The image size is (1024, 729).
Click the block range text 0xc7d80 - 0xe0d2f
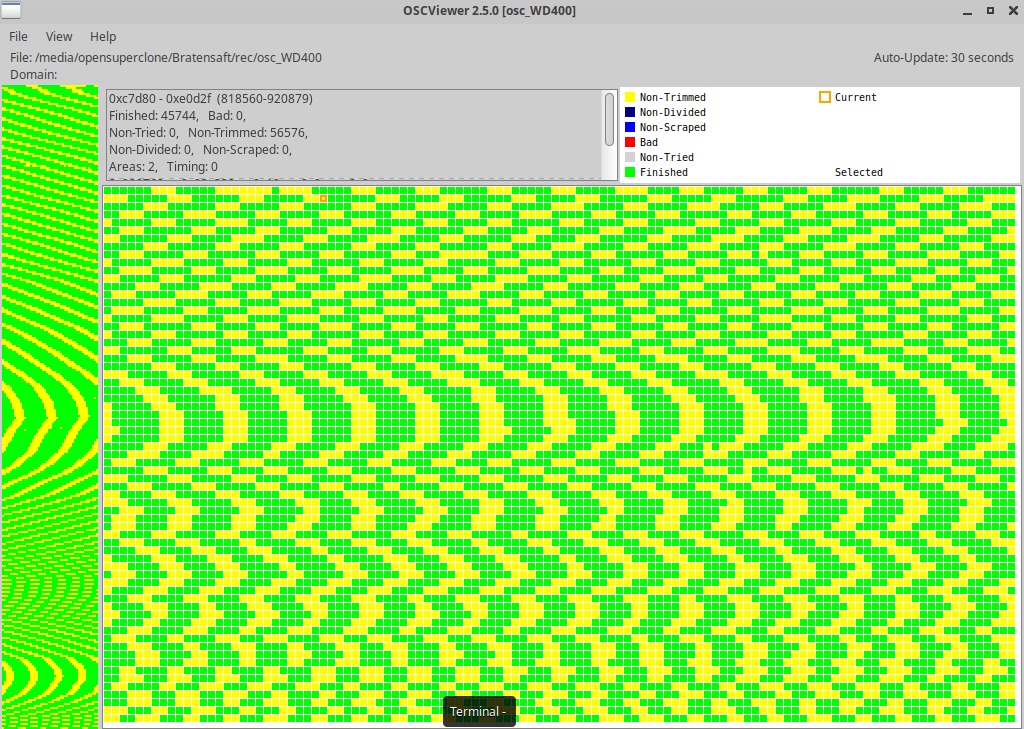pos(160,99)
